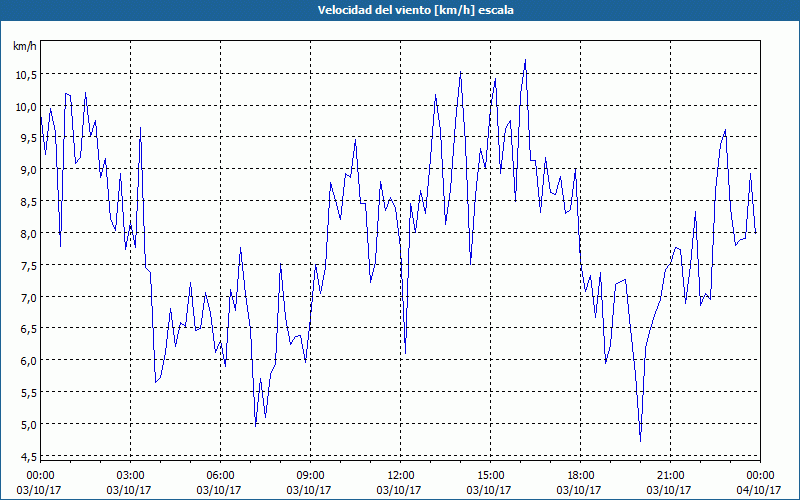Click the 06:00 time axis label
The width and height of the screenshot is (800, 500).
pos(220,476)
